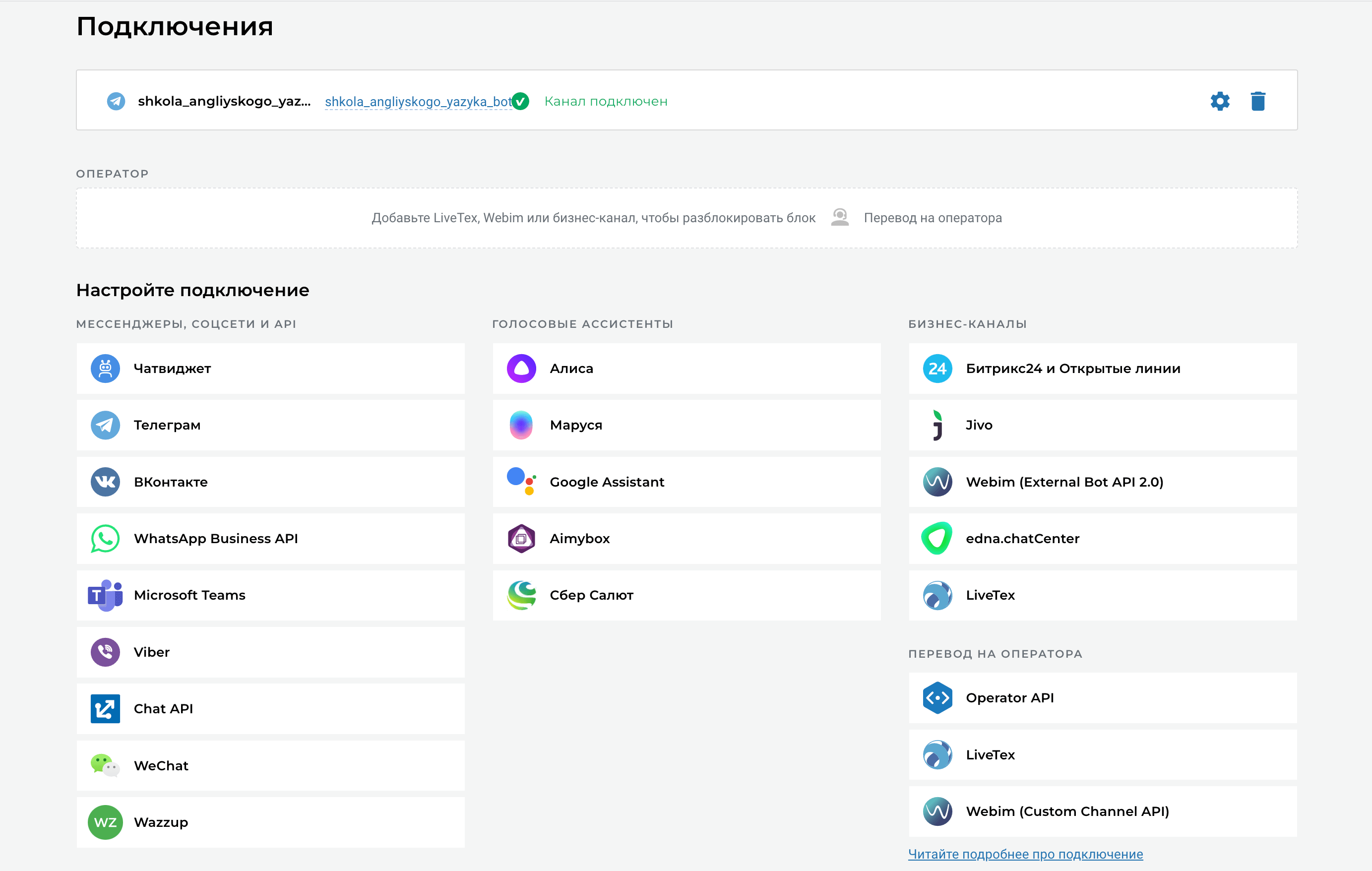Click the green connected checkmark icon
This screenshot has height=871, width=1372.
pos(520,101)
